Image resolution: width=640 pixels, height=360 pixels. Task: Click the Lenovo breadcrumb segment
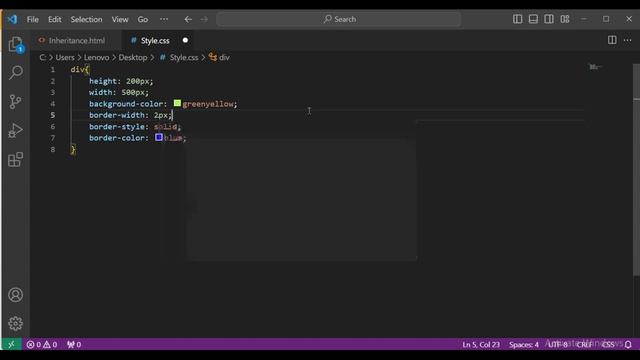click(x=96, y=58)
